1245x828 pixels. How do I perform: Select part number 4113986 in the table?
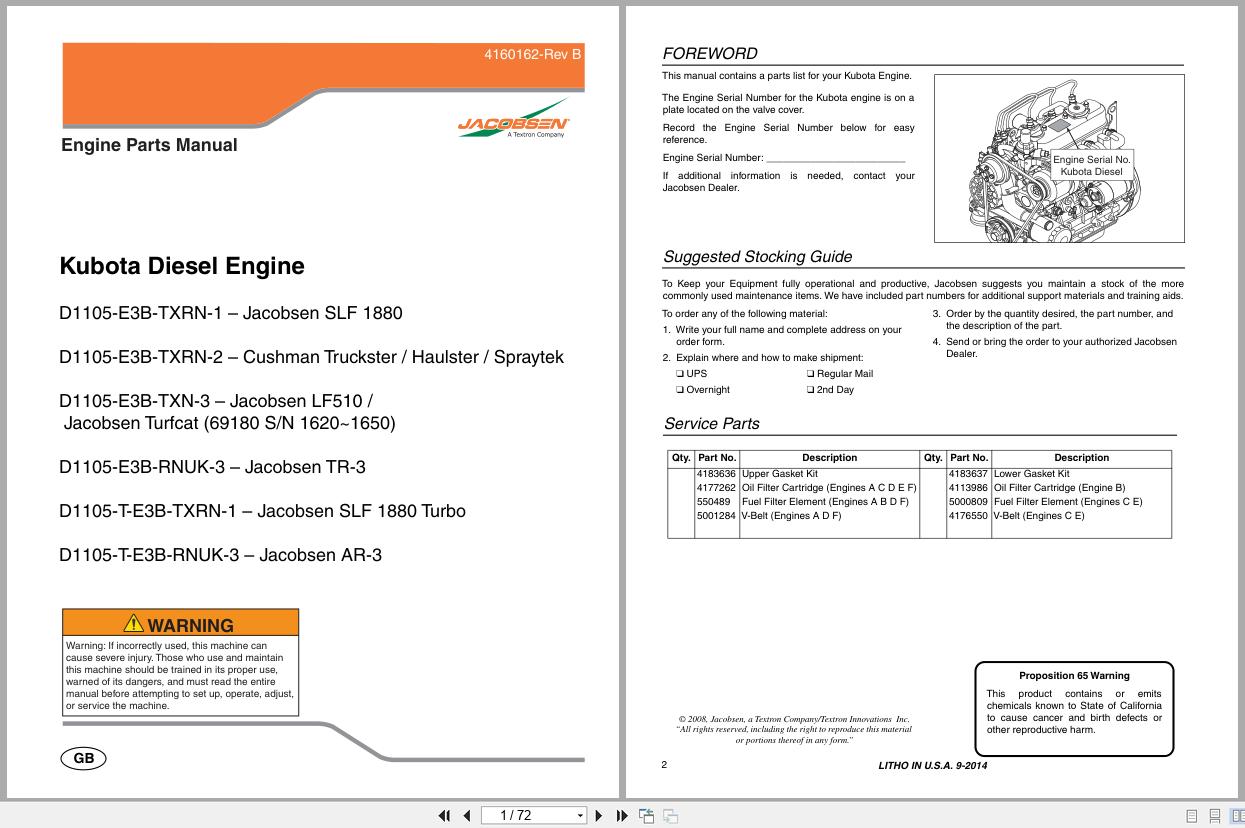[x=968, y=488]
